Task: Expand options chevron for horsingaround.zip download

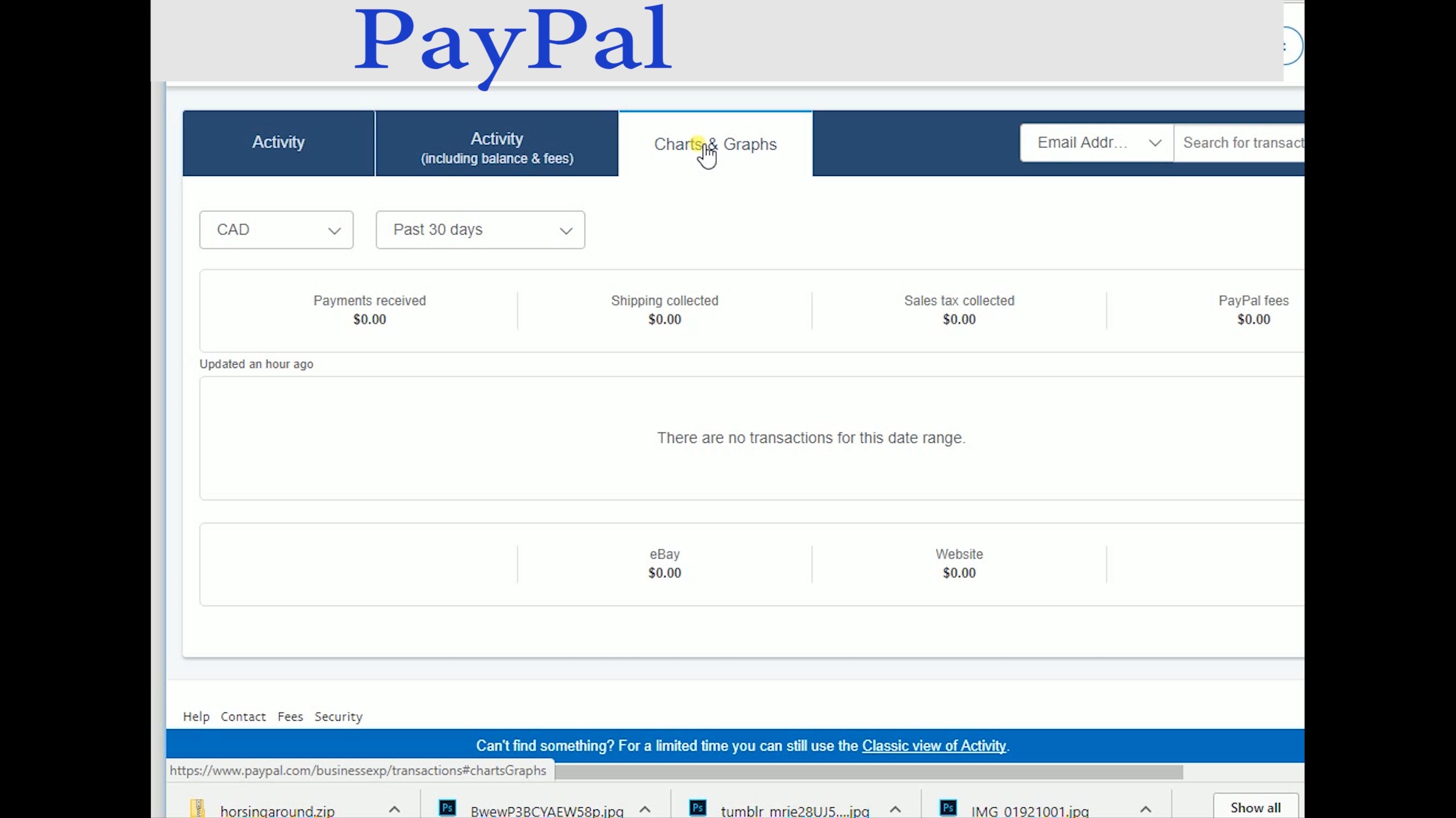Action: click(395, 809)
